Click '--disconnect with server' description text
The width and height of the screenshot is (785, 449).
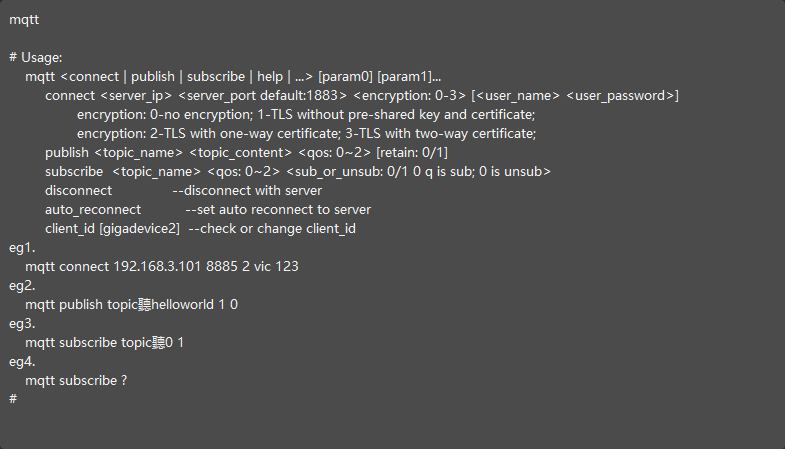tap(247, 191)
